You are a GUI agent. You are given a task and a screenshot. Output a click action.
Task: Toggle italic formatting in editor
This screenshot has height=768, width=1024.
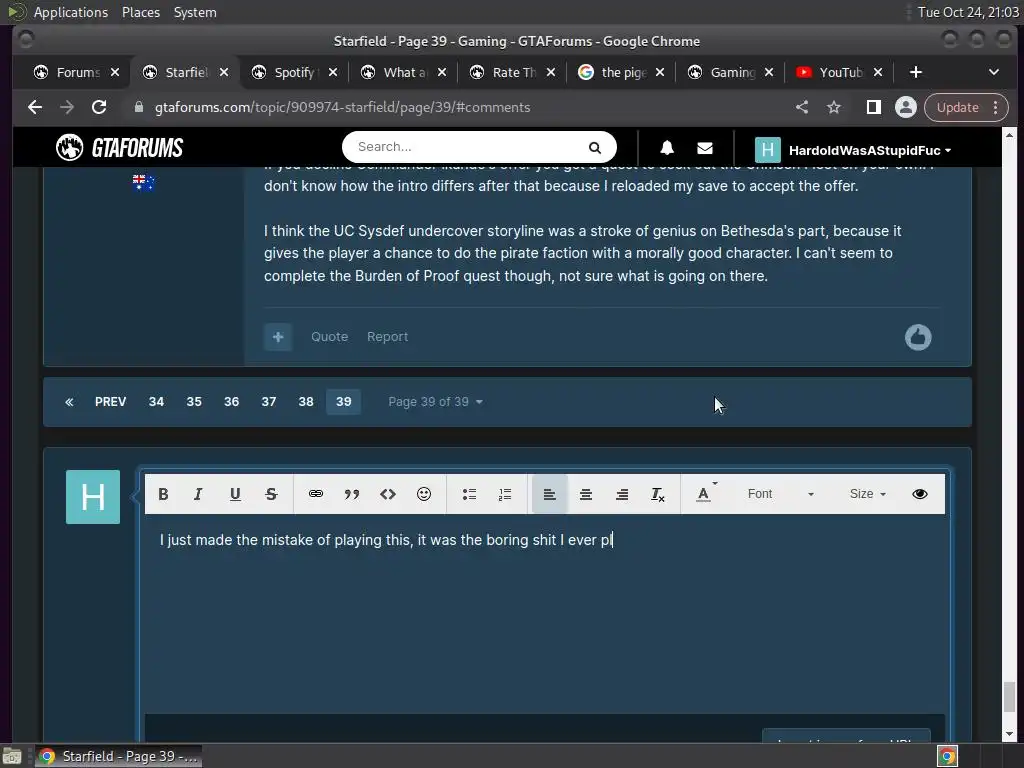click(x=199, y=494)
